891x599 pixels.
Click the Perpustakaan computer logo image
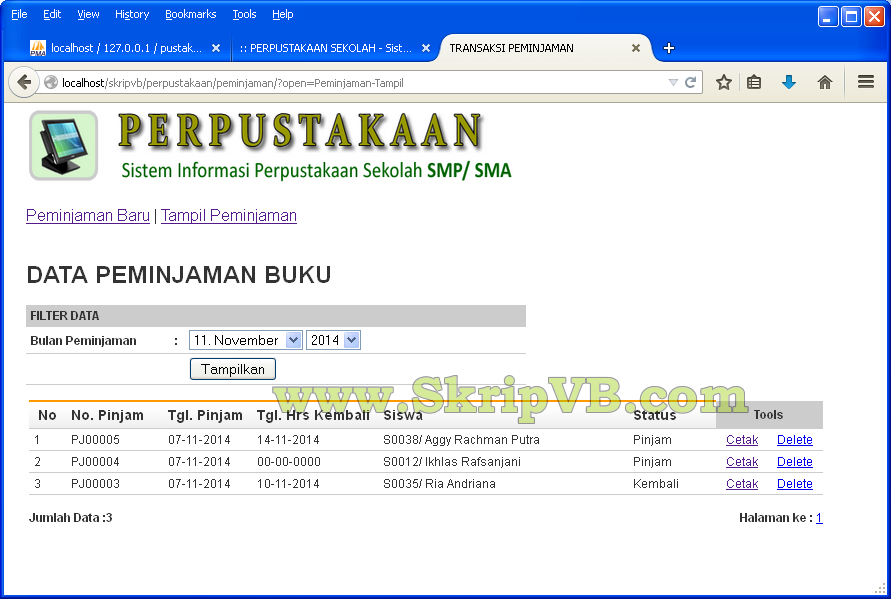coord(64,145)
